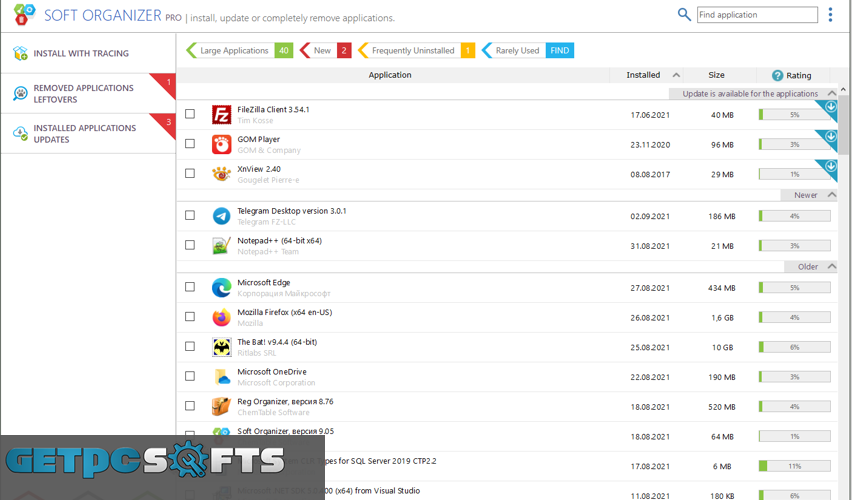Image resolution: width=852 pixels, height=500 pixels.
Task: Click the XnView app icon
Action: 221,174
